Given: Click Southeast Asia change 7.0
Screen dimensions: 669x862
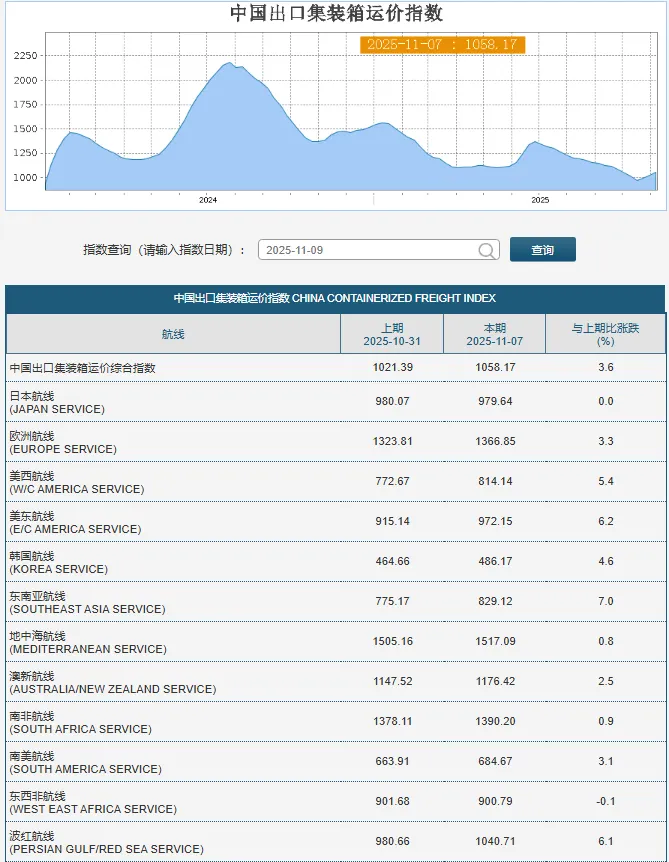Looking at the screenshot, I should tap(606, 601).
